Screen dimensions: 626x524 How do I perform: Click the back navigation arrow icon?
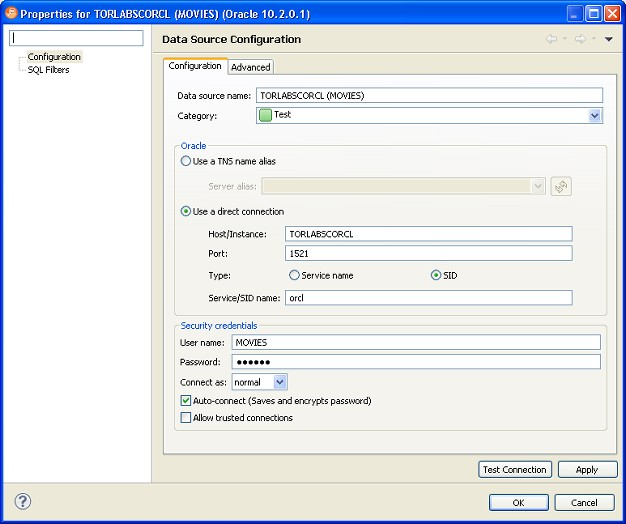(x=551, y=39)
